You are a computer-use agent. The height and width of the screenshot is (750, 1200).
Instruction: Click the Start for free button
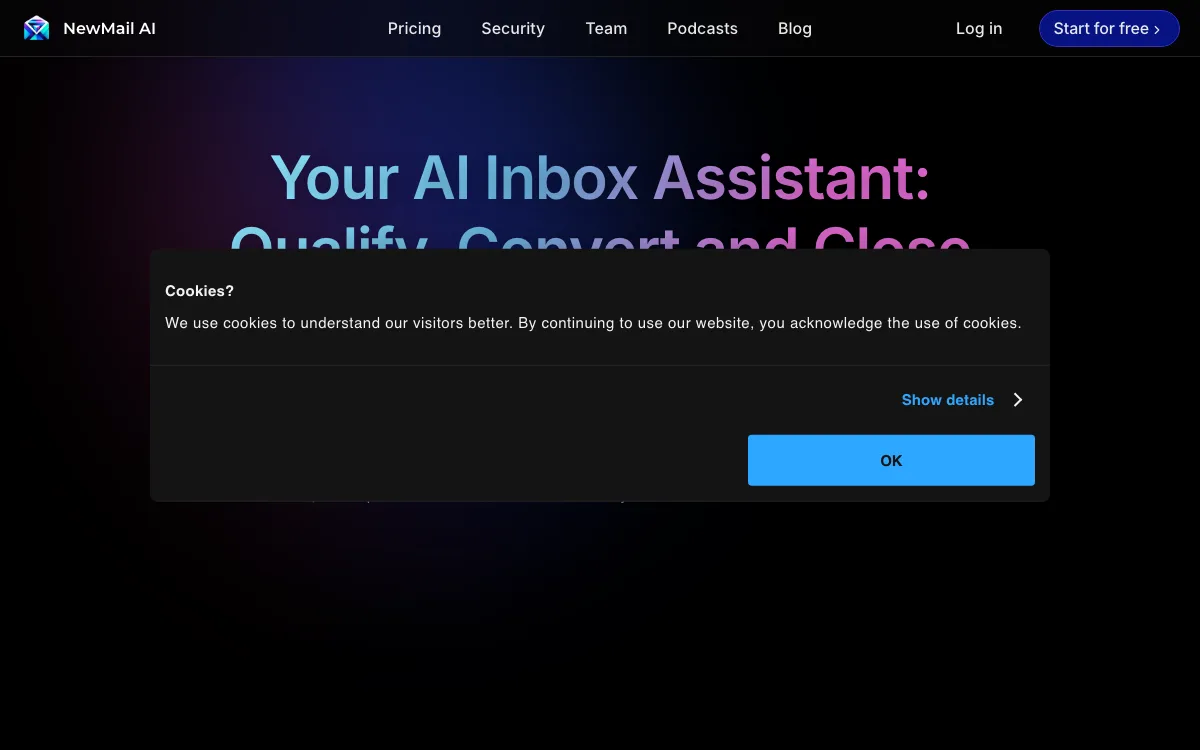pyautogui.click(x=1109, y=28)
